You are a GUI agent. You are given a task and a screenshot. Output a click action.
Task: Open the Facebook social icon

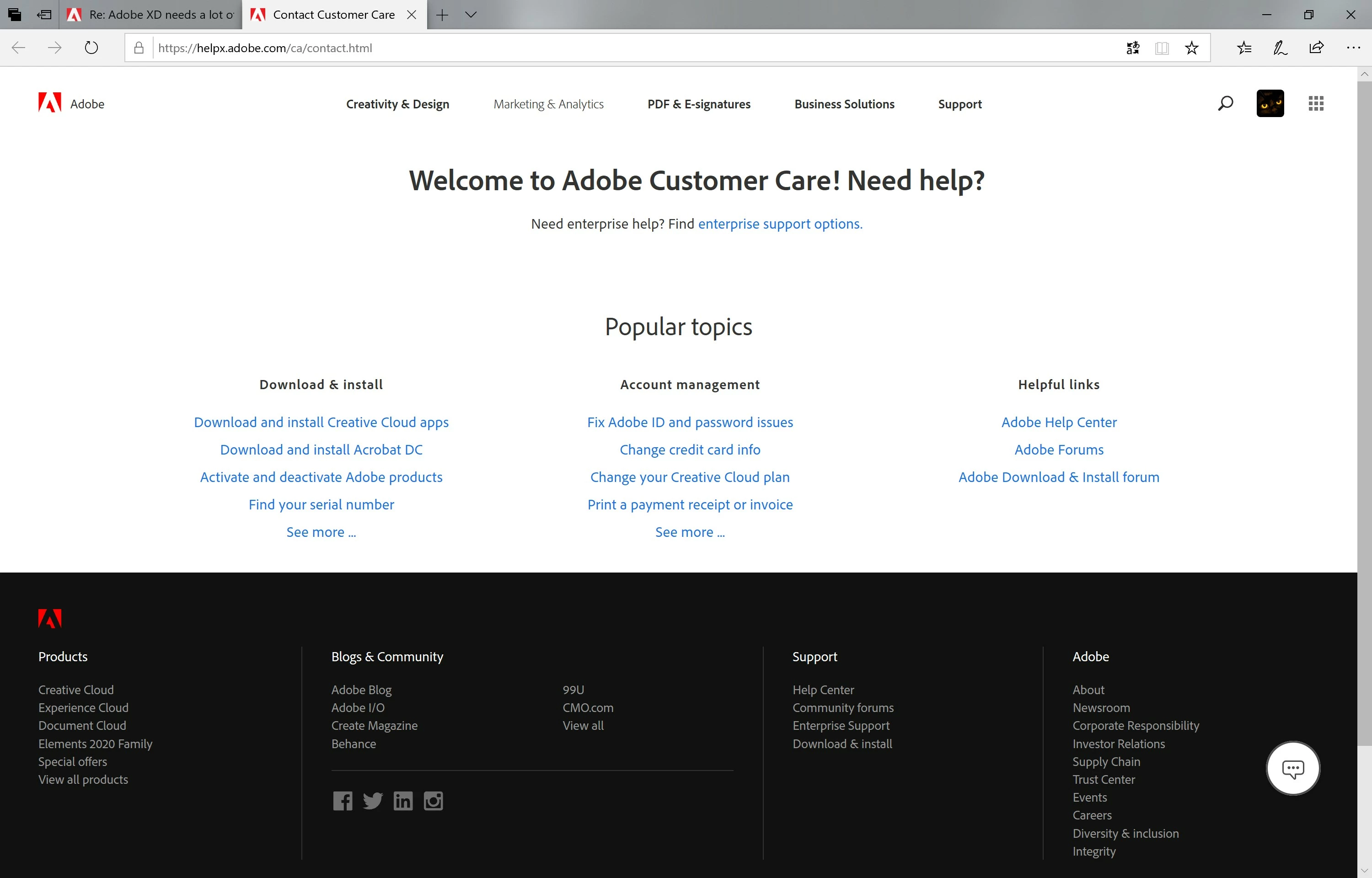343,800
